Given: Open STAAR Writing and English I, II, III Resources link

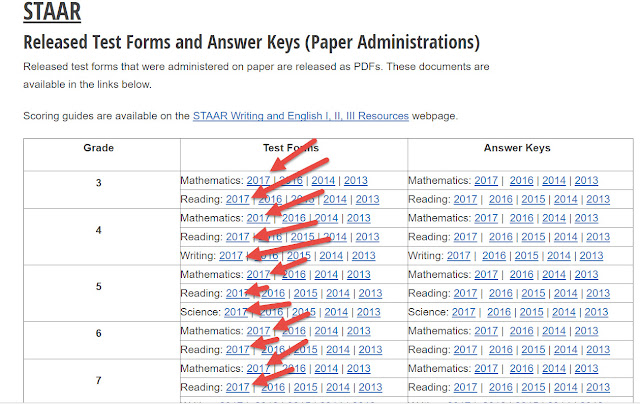Looking at the screenshot, I should click(x=300, y=116).
